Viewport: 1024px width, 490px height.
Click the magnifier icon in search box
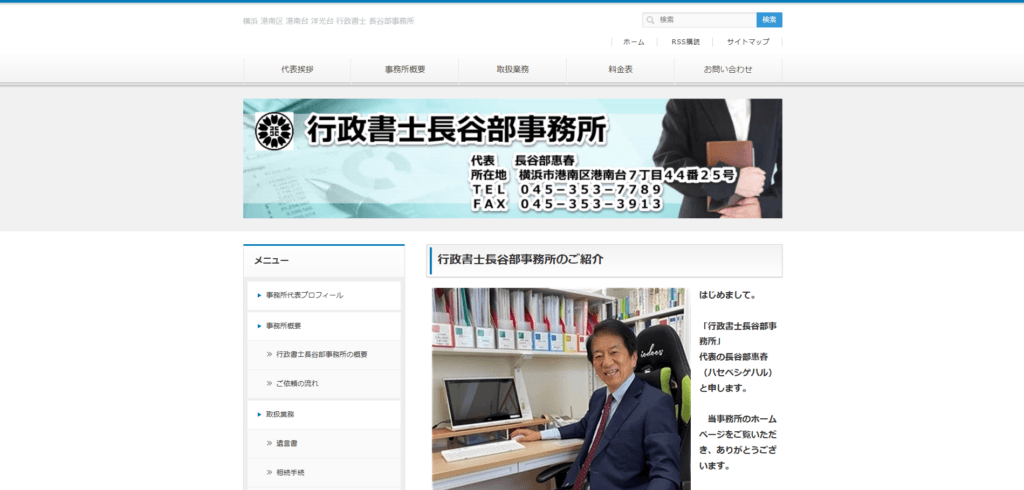pos(651,20)
